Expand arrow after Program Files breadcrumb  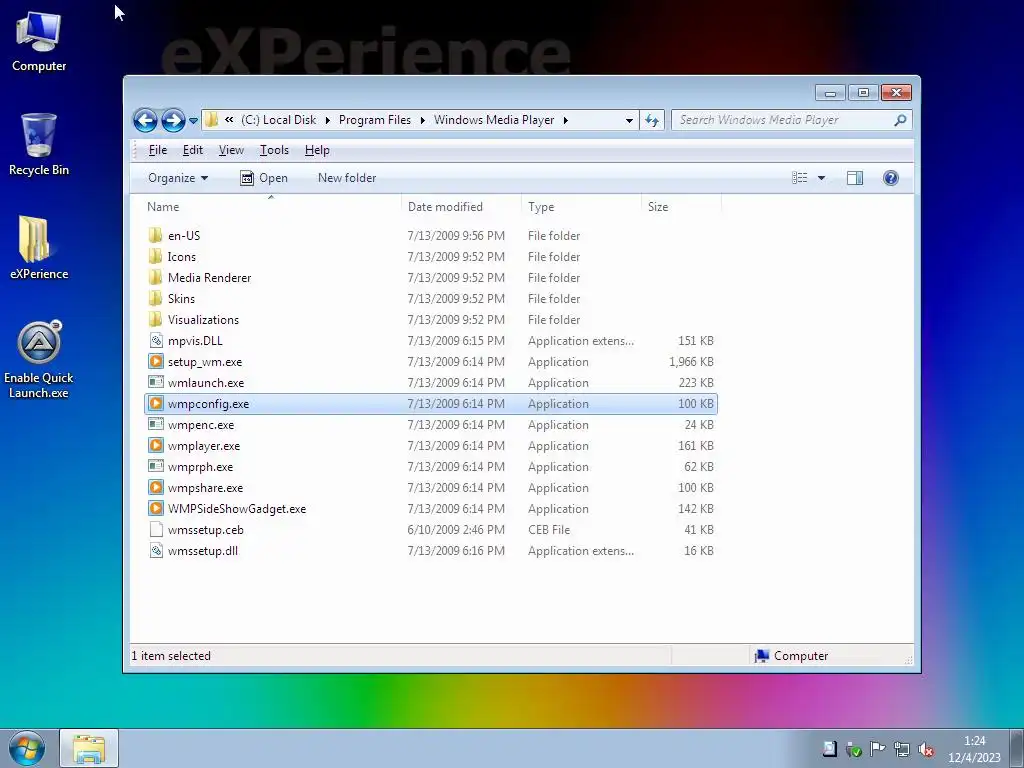pos(423,120)
